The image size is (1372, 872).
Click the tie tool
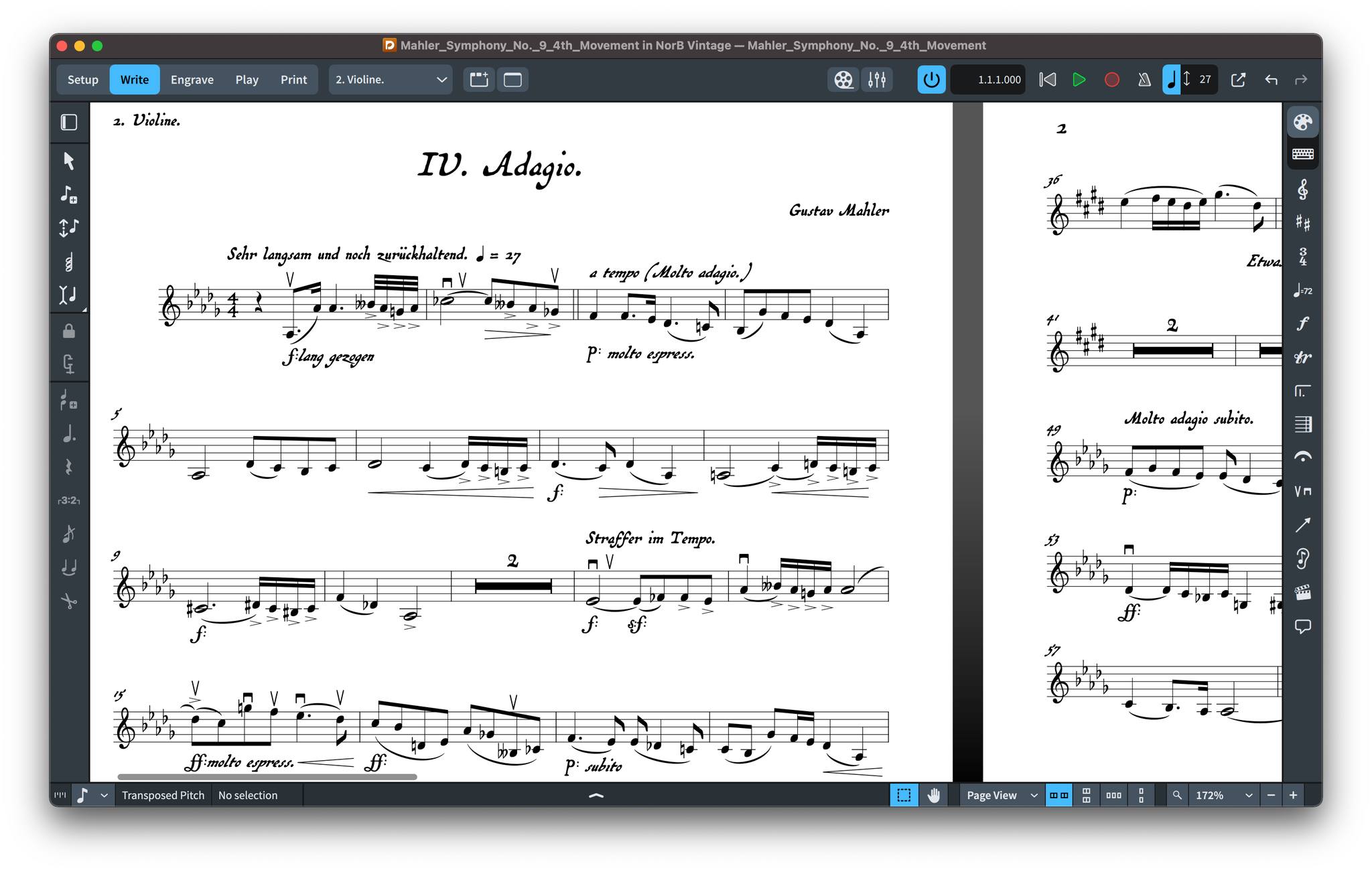coord(69,568)
